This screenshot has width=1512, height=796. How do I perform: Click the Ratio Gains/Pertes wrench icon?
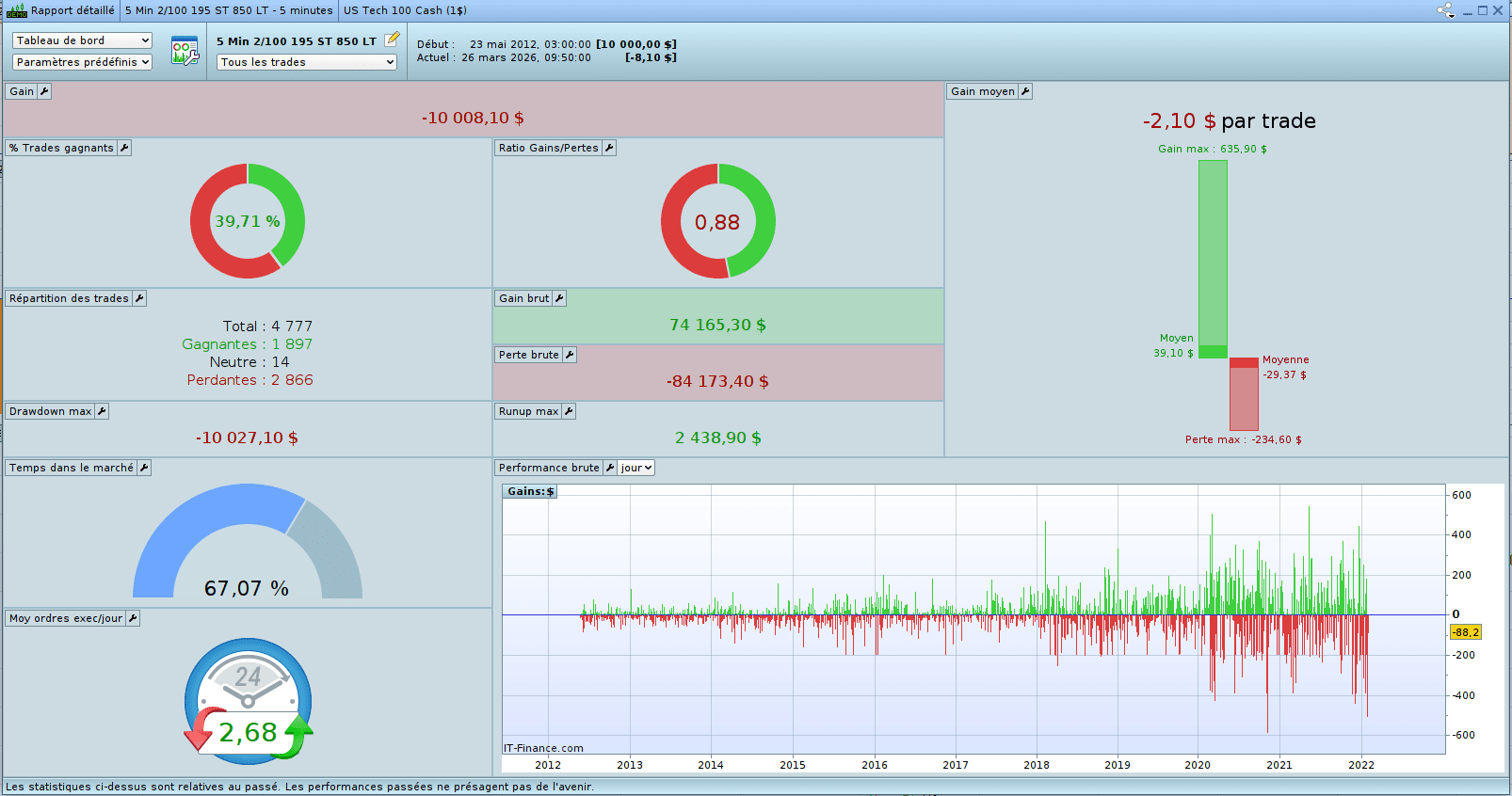pyautogui.click(x=609, y=148)
